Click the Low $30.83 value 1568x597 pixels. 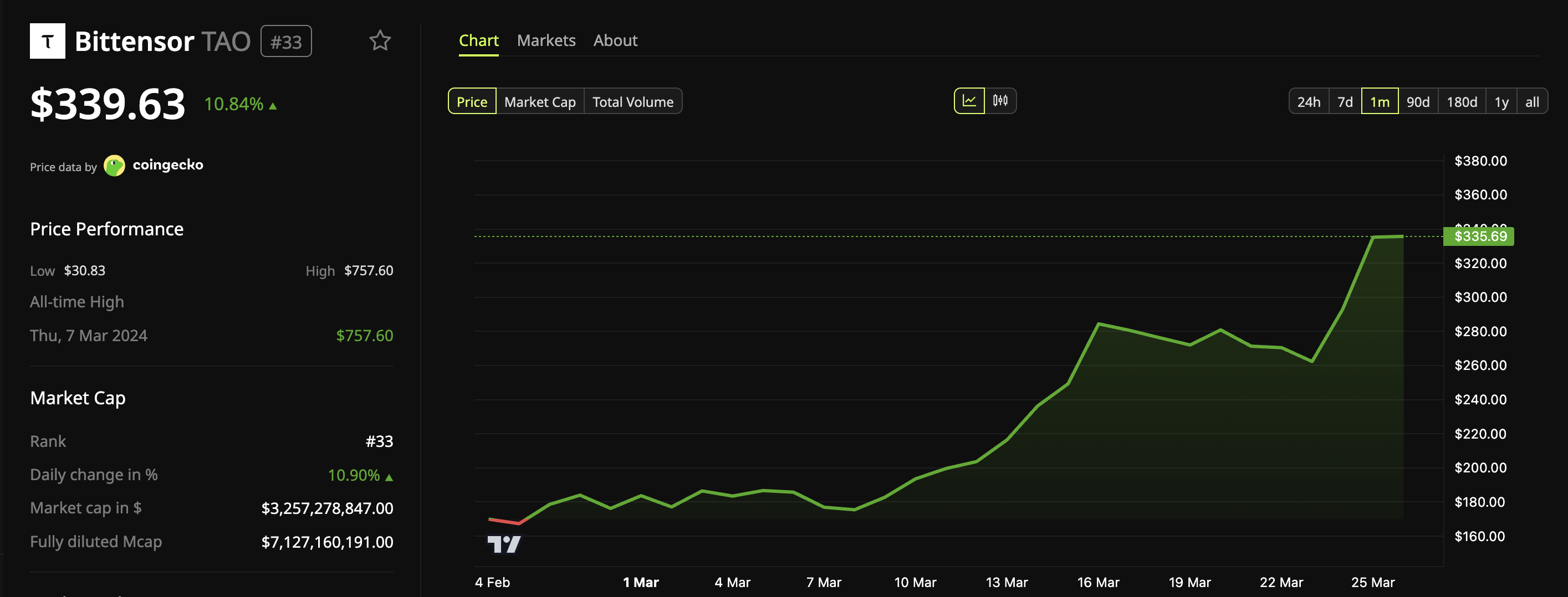coord(85,271)
